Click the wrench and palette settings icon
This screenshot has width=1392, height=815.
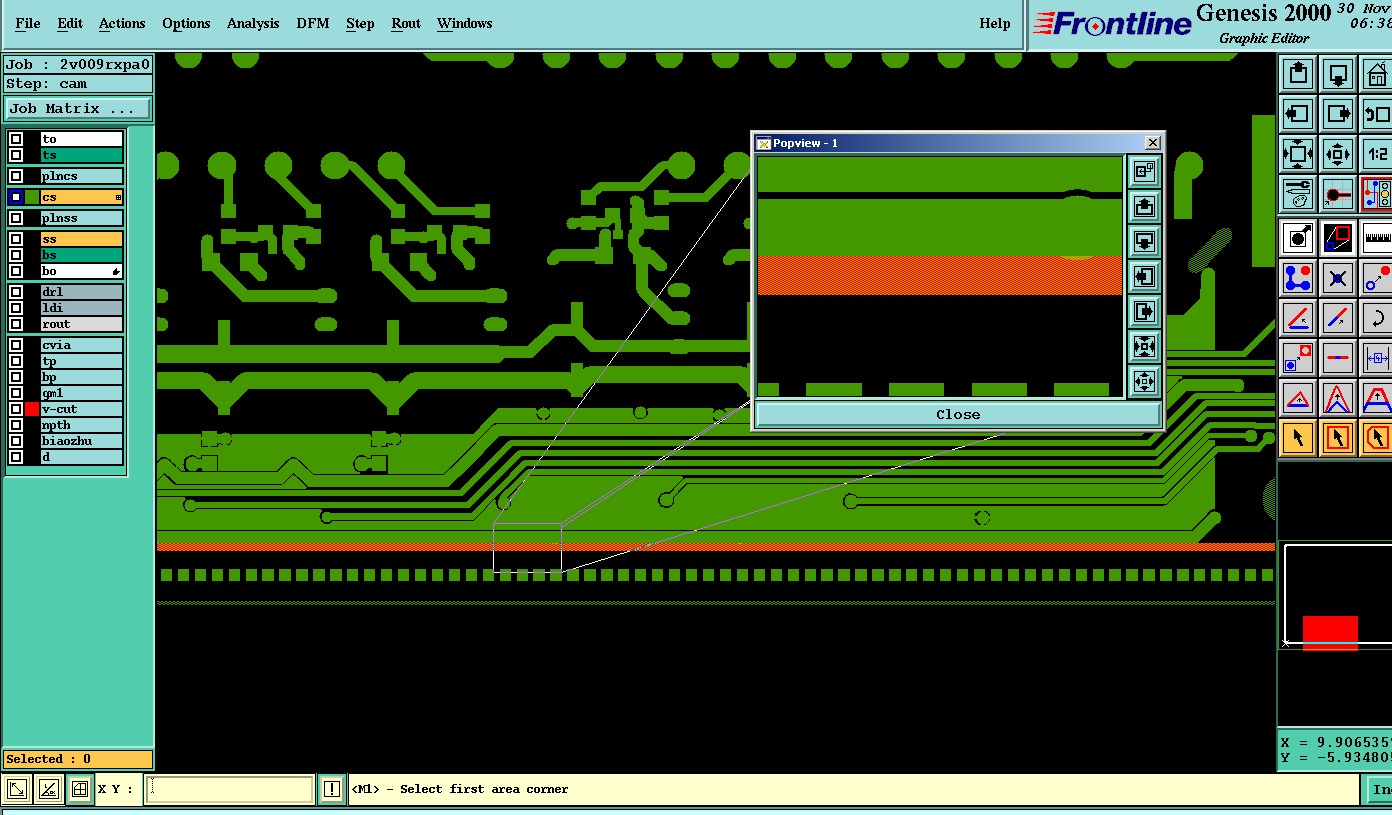click(x=1297, y=194)
